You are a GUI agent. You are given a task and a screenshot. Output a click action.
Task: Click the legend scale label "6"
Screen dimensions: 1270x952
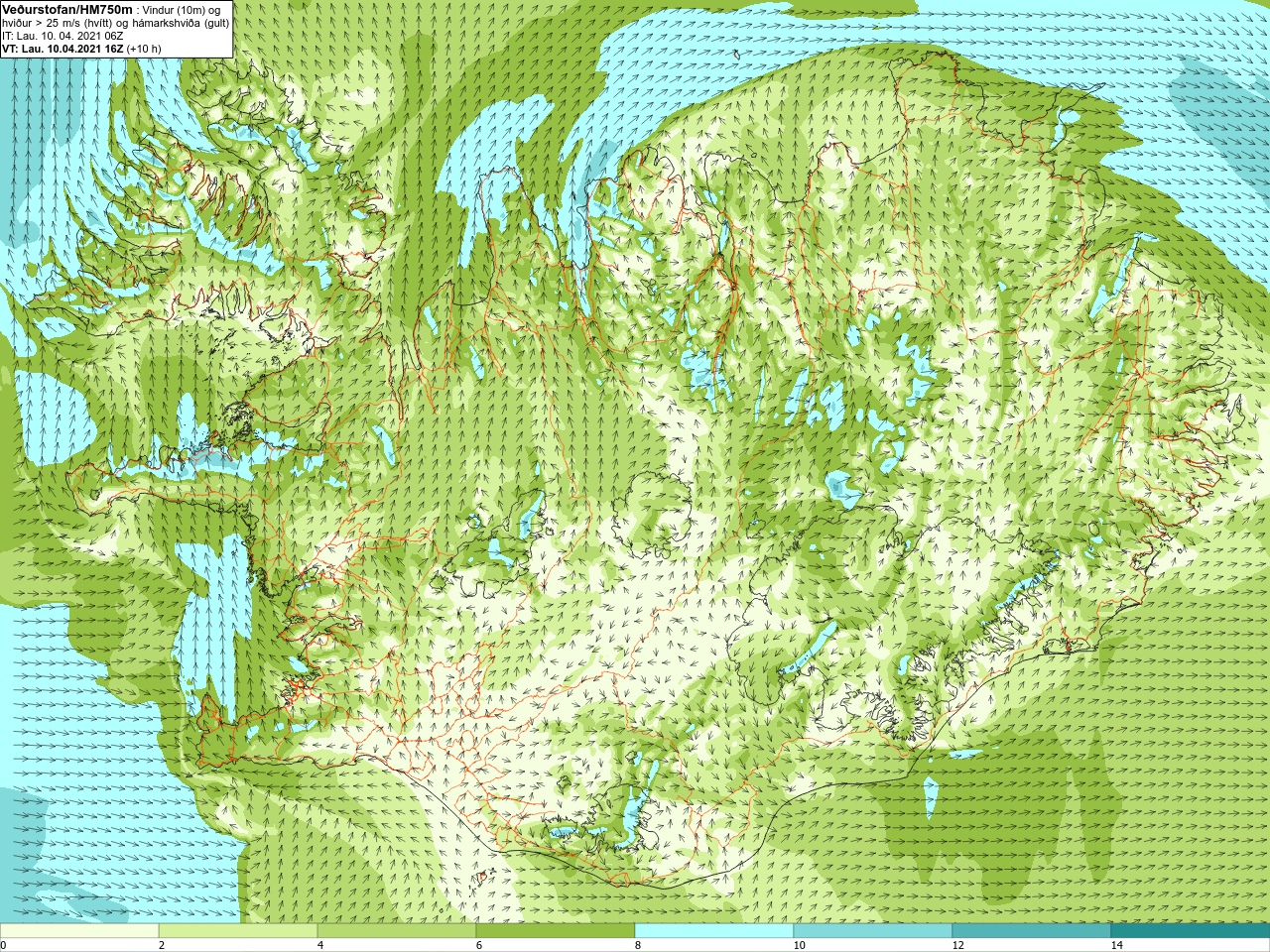pos(479,945)
